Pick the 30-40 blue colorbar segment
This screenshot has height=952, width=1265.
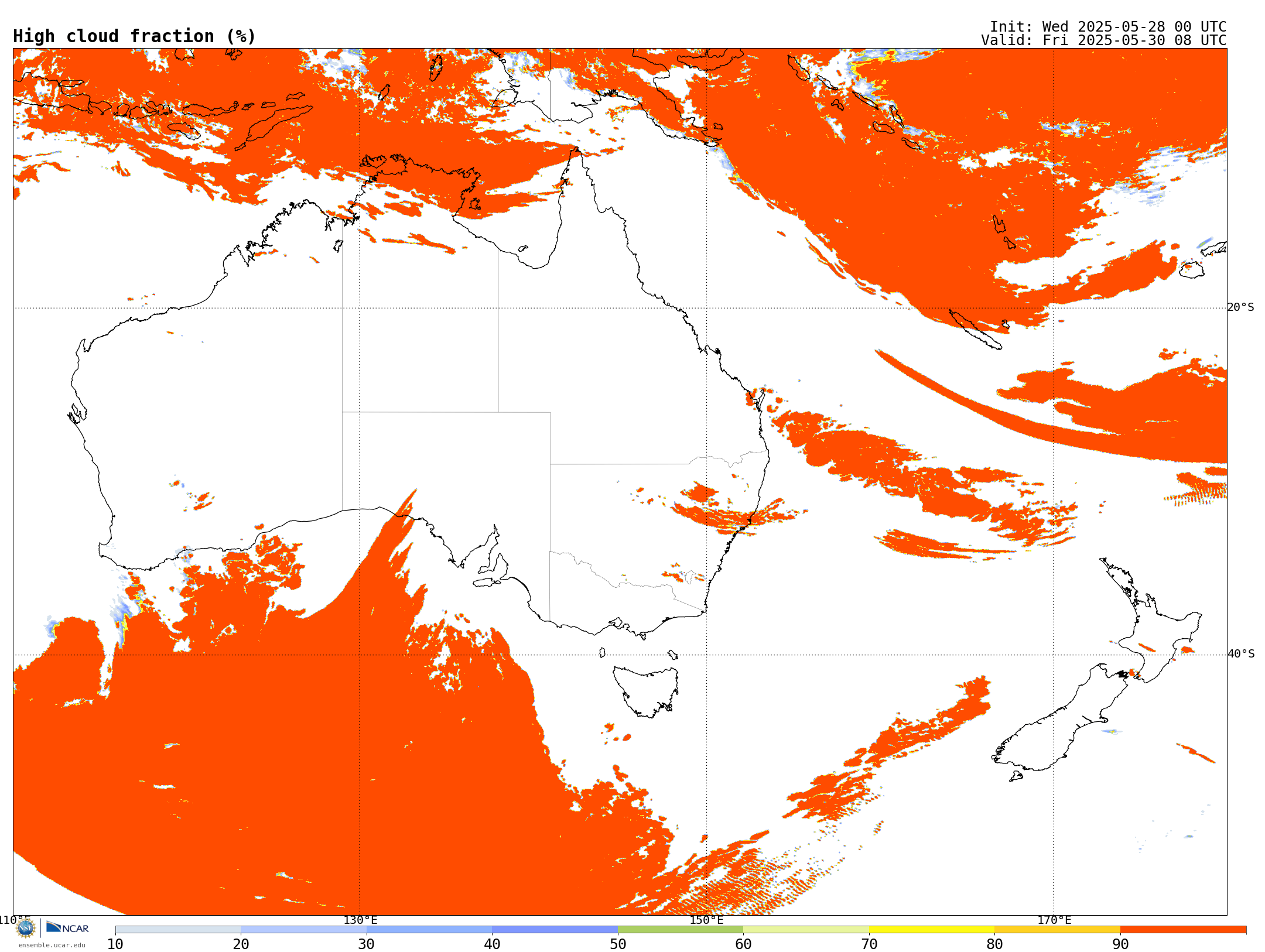429,930
